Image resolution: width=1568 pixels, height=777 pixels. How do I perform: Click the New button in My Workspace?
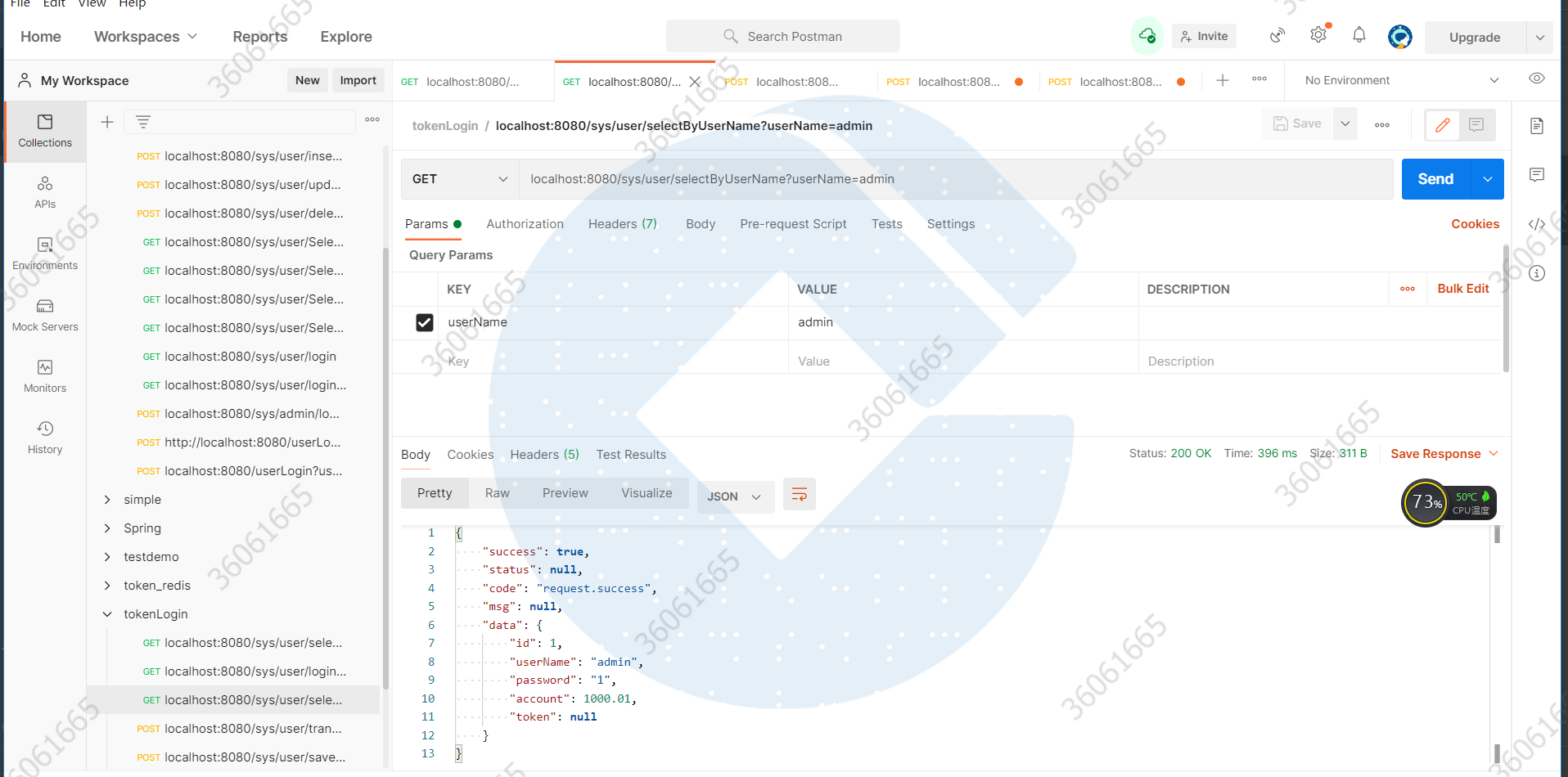[308, 80]
